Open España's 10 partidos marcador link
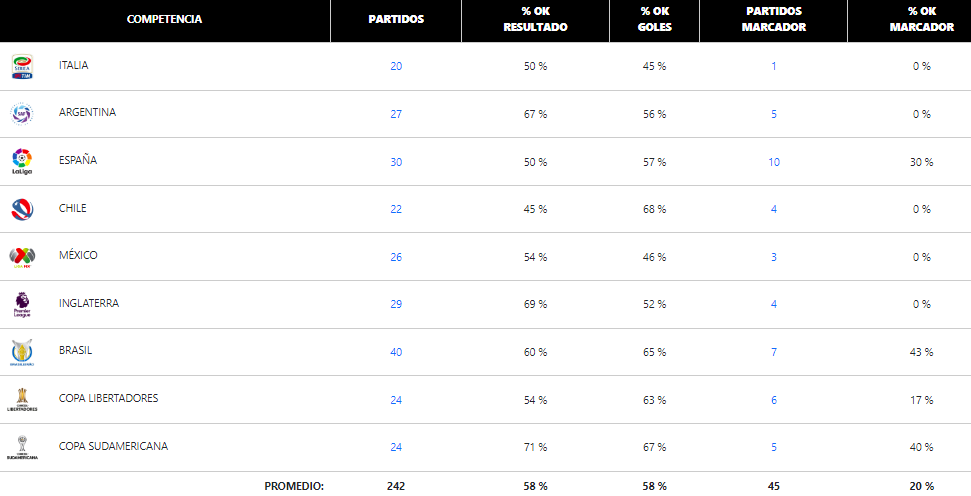Image resolution: width=971 pixels, height=496 pixels. 774,162
